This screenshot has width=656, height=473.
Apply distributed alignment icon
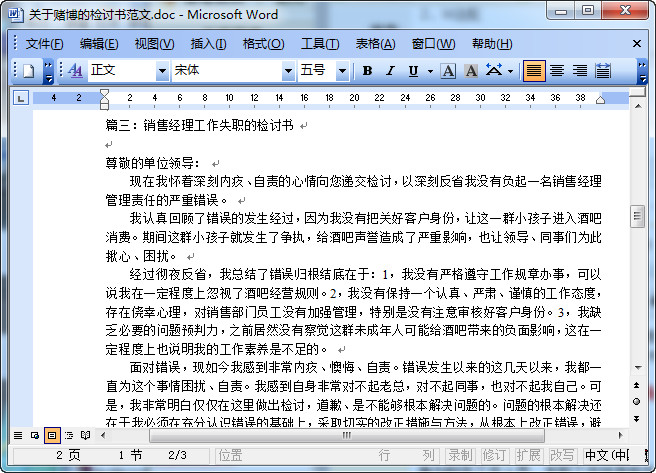[x=603, y=71]
